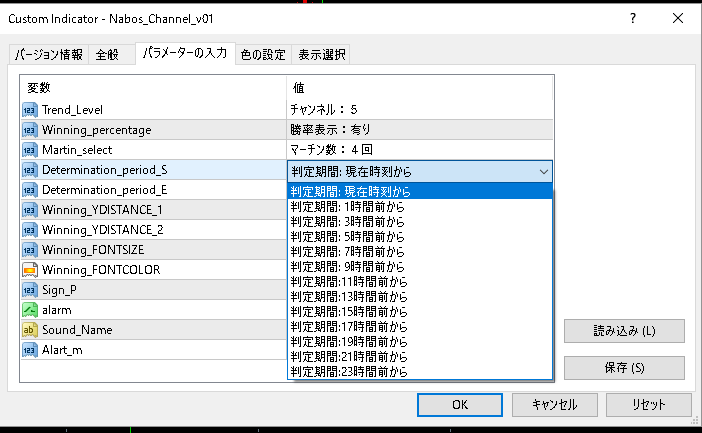Click the 保存 (S) button
This screenshot has width=702, height=433.
624,368
